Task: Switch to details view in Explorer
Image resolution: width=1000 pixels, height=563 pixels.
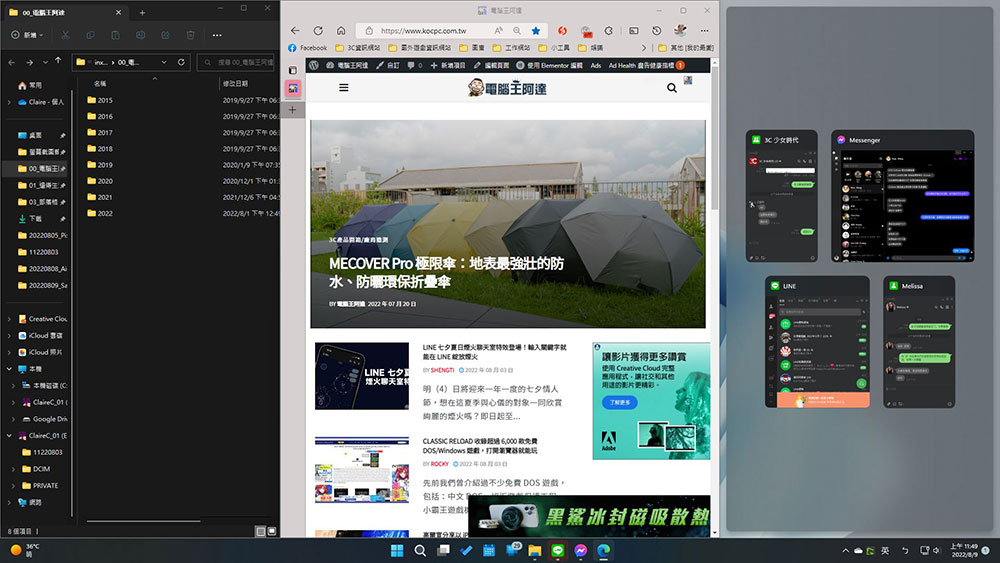Action: click(x=260, y=531)
